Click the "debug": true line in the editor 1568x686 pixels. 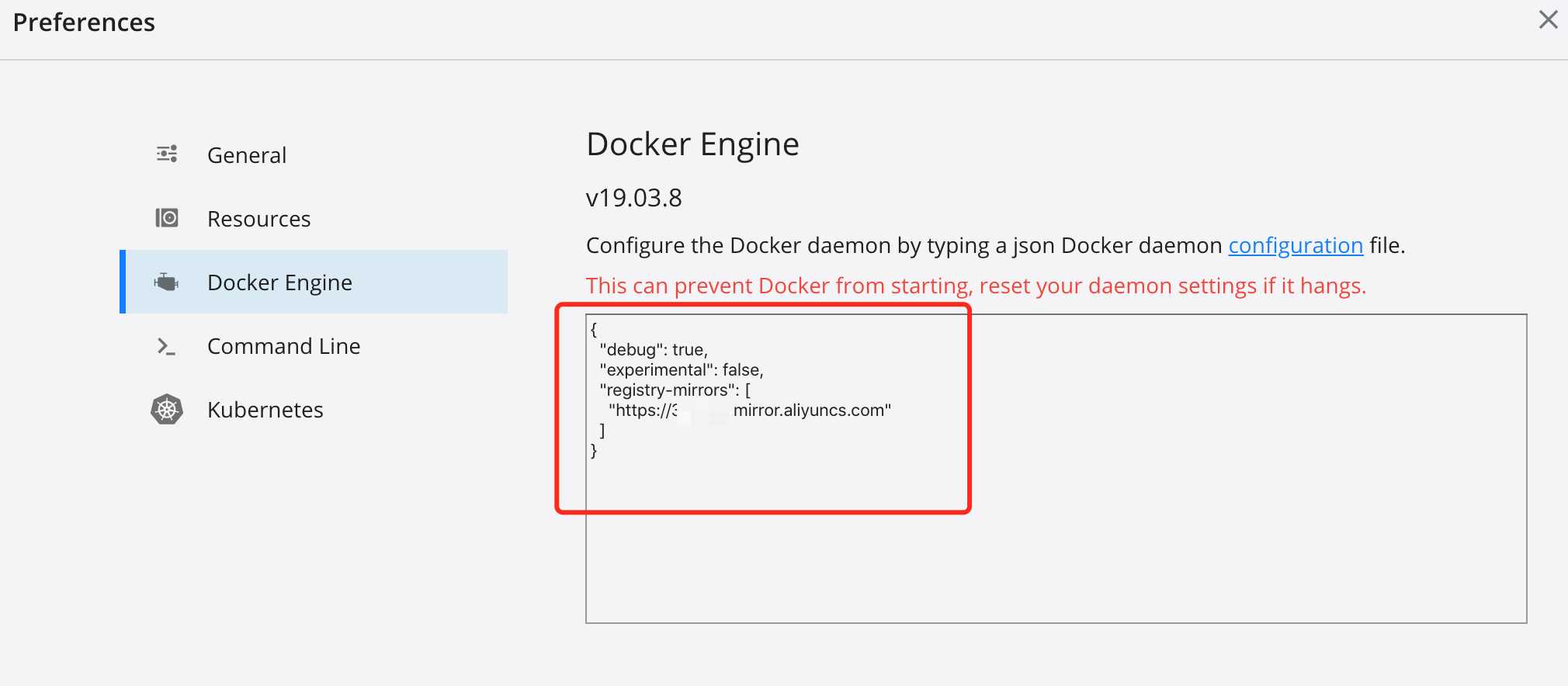point(654,350)
